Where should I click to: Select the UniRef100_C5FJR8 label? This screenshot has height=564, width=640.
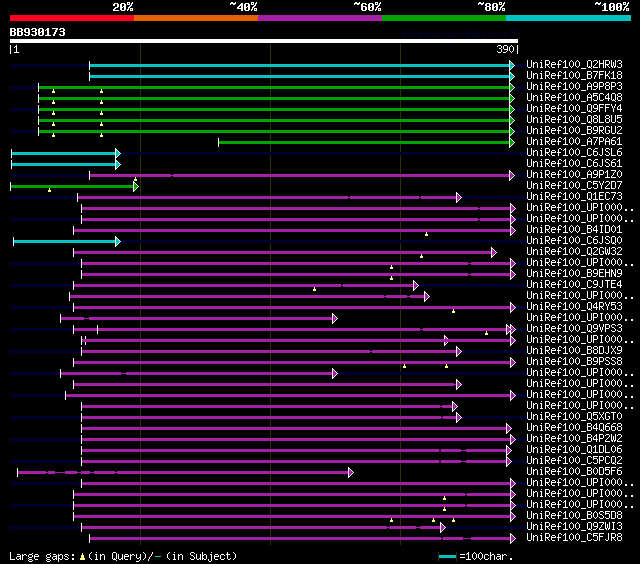(x=574, y=538)
